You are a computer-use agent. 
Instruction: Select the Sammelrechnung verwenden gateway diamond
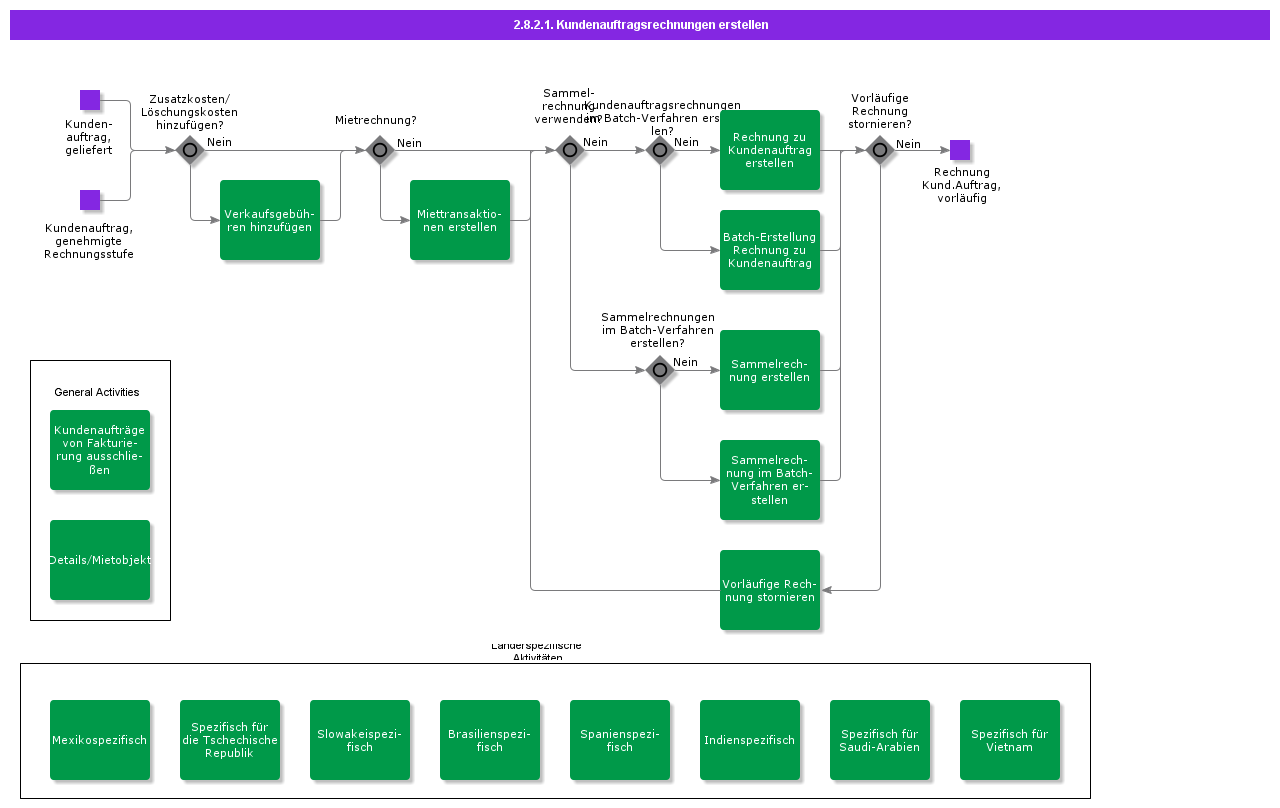pos(570,150)
